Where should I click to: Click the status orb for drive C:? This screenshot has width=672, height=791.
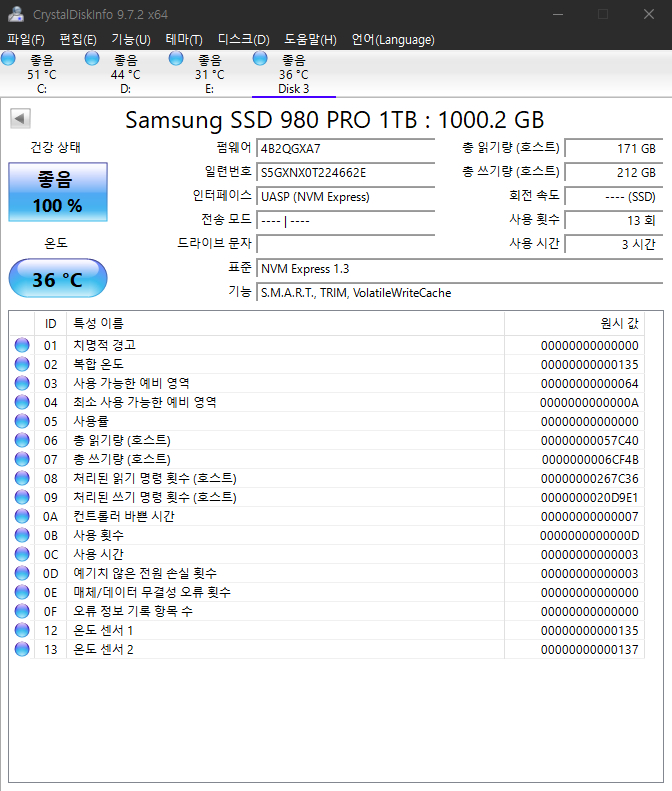tap(8, 59)
